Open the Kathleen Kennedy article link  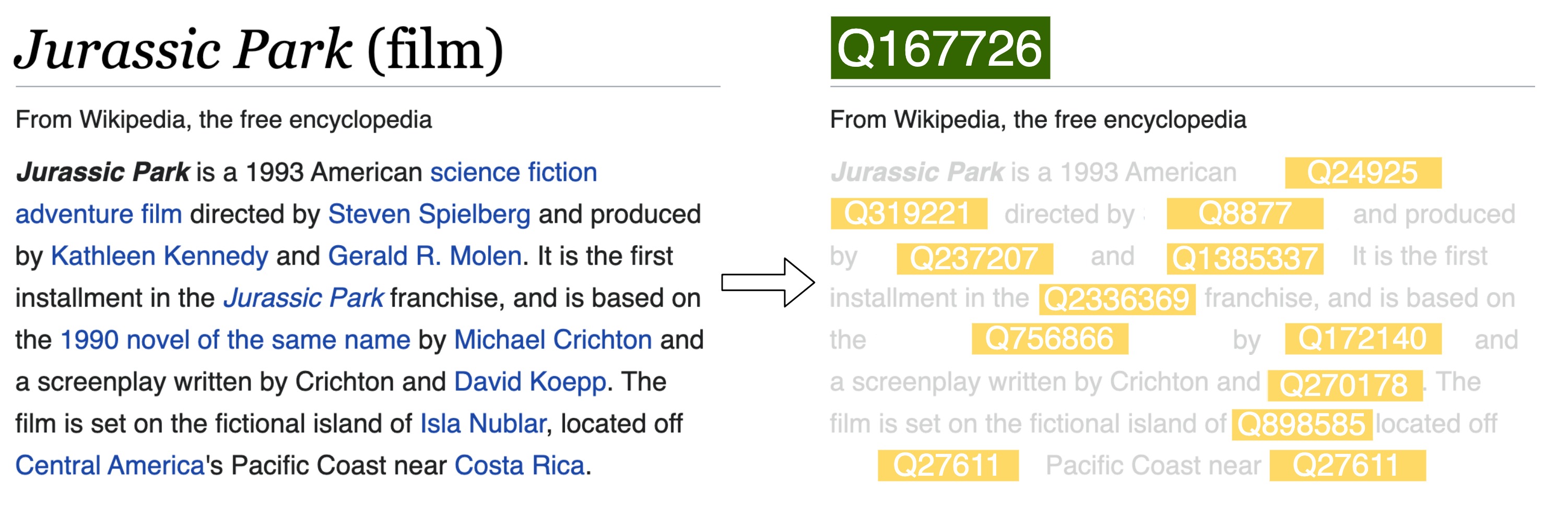159,257
